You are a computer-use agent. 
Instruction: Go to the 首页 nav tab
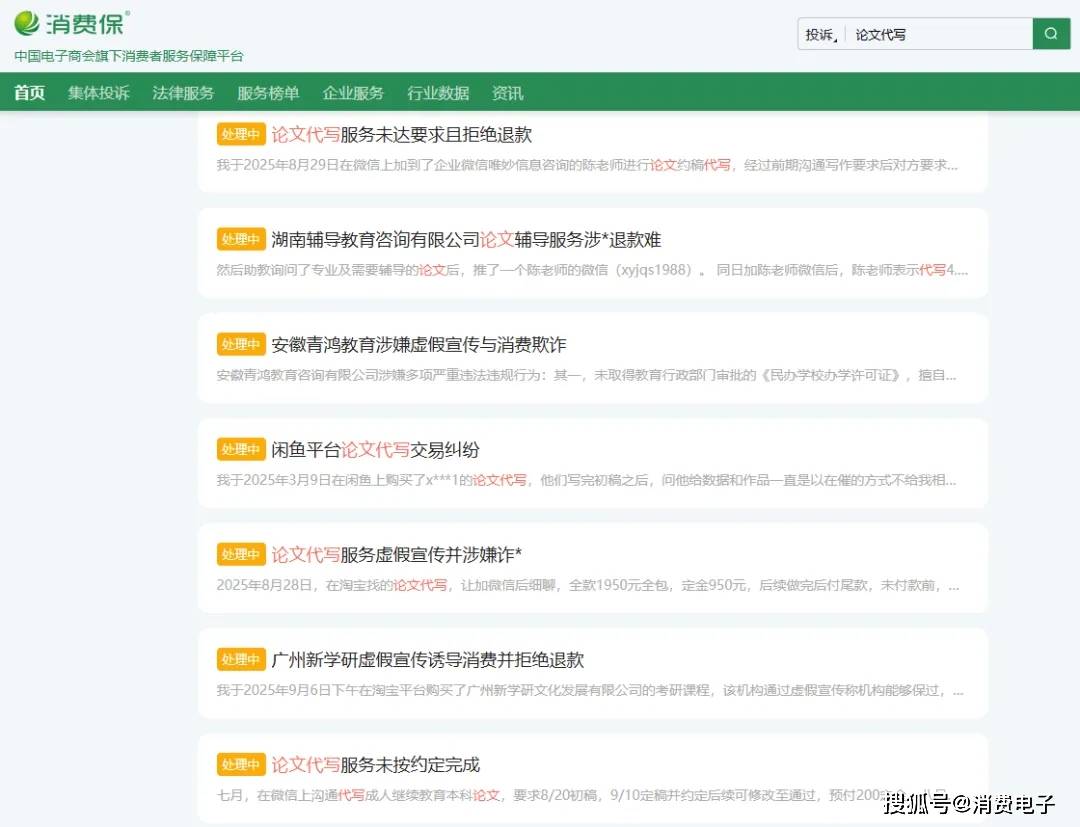click(x=30, y=92)
